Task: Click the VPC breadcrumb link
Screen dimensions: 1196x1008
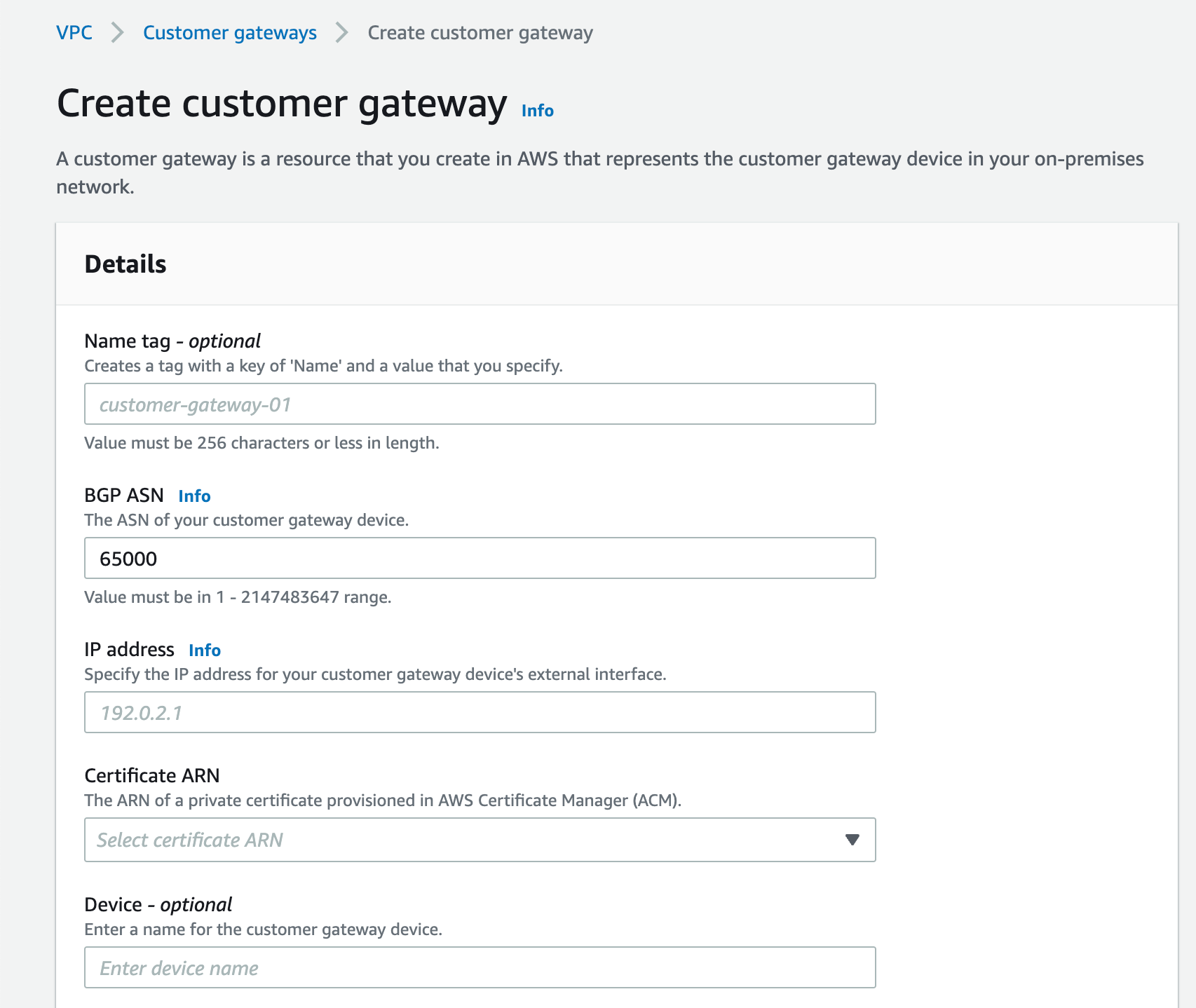Action: pos(74,33)
